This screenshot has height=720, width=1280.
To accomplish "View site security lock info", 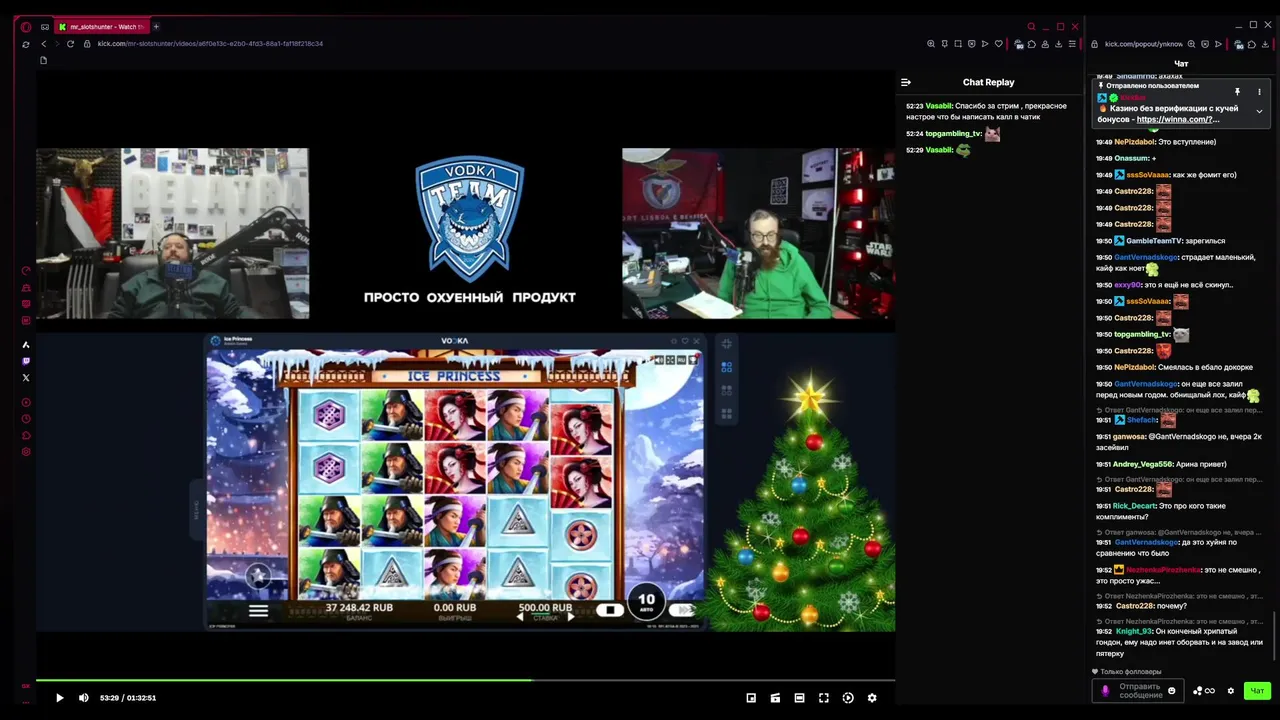I will (x=87, y=44).
